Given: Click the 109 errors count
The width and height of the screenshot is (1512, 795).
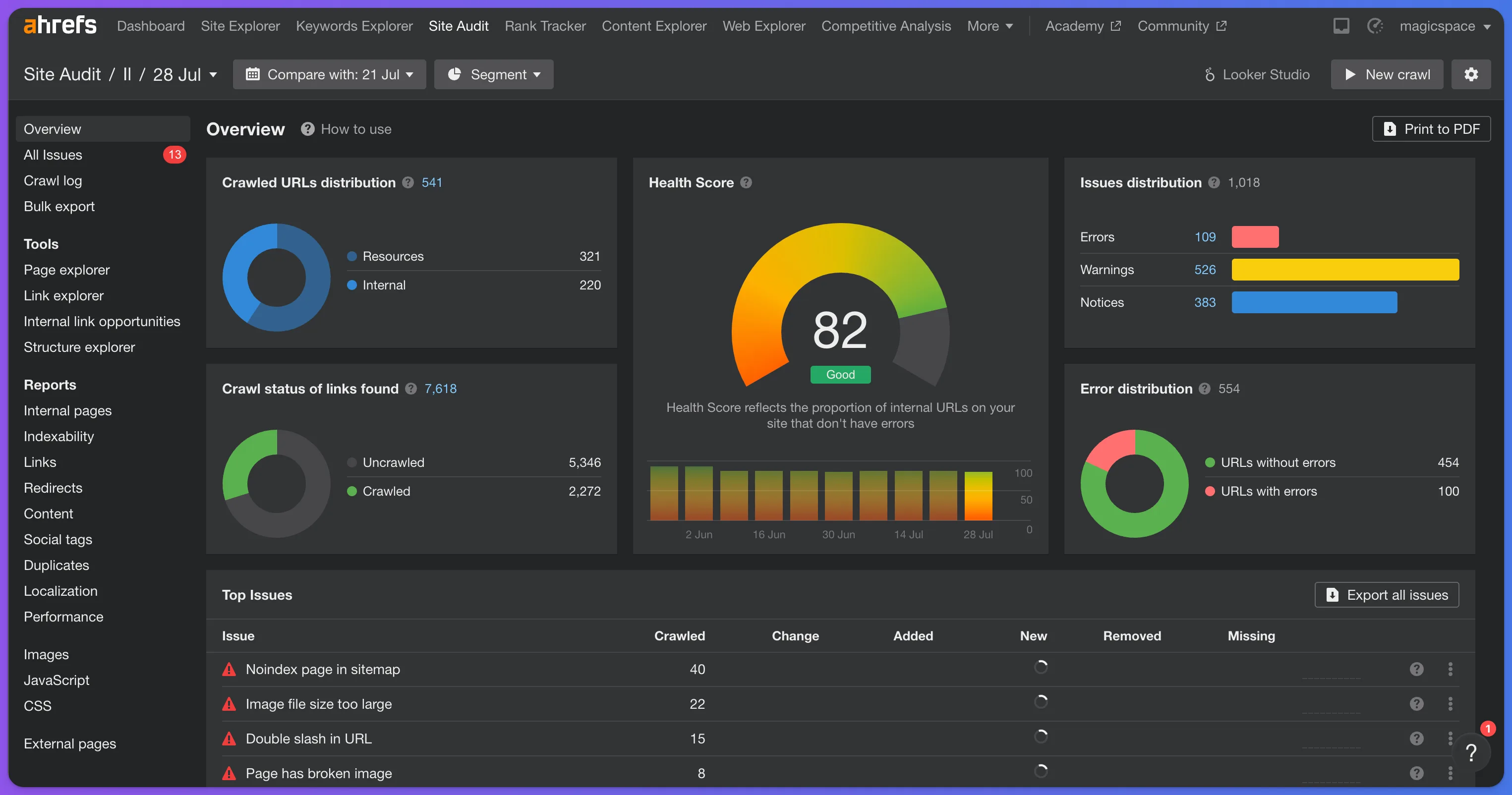Looking at the screenshot, I should click(x=1205, y=237).
